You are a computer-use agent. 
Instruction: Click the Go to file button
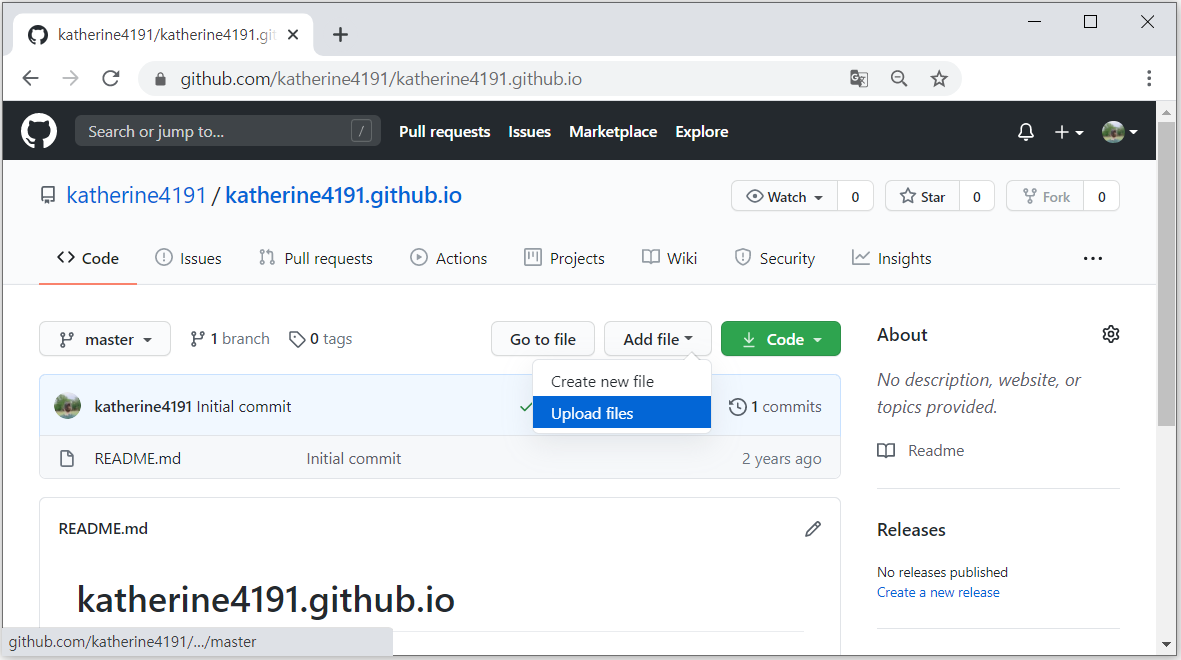coord(543,339)
